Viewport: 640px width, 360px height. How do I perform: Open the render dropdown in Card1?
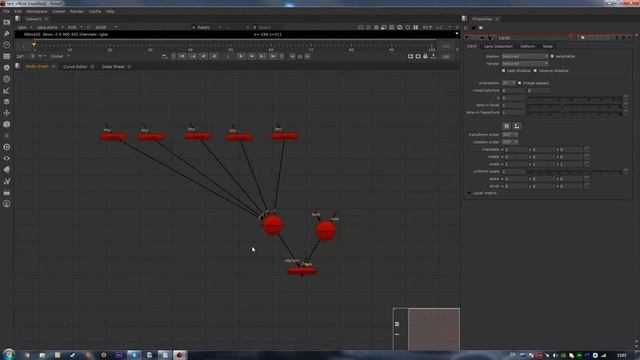525,64
